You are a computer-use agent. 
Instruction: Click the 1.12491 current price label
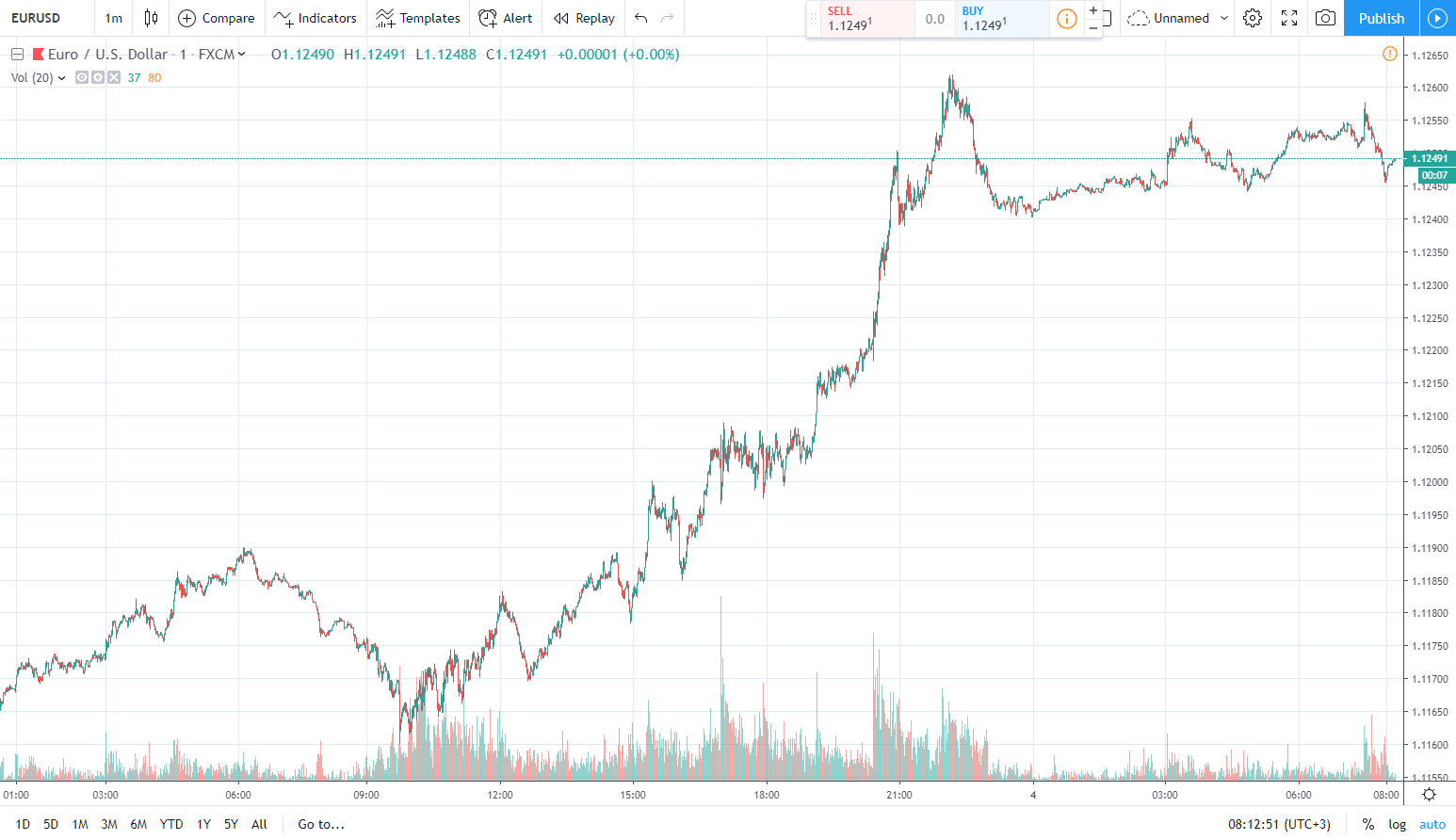coord(1430,158)
